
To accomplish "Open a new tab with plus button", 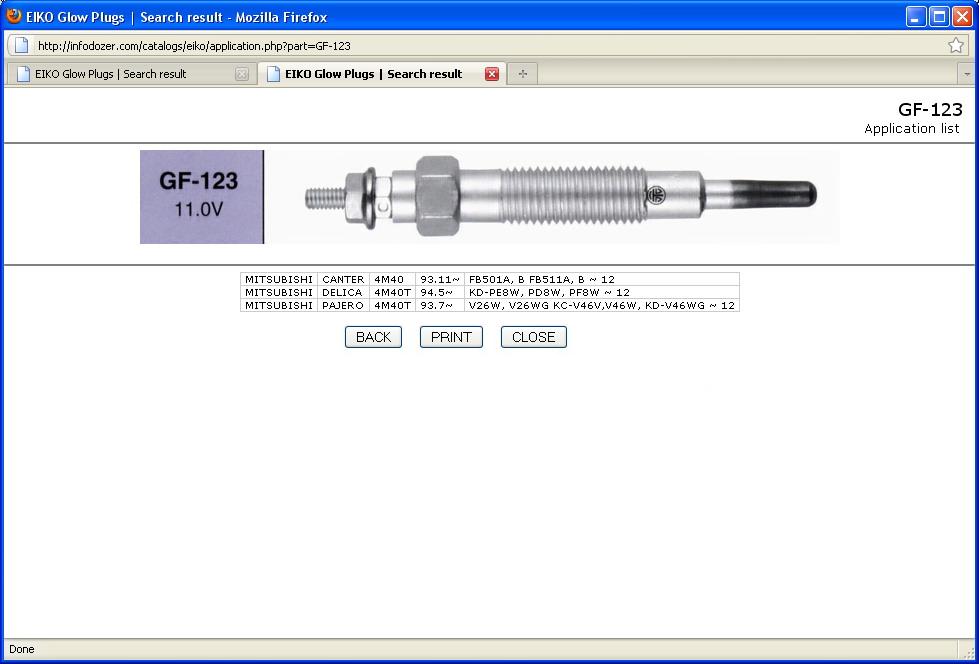I will (523, 74).
